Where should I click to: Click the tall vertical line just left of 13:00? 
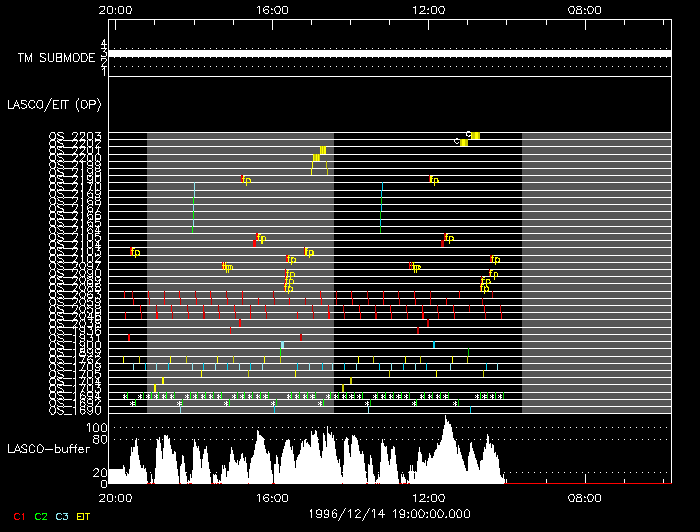pos(381,207)
